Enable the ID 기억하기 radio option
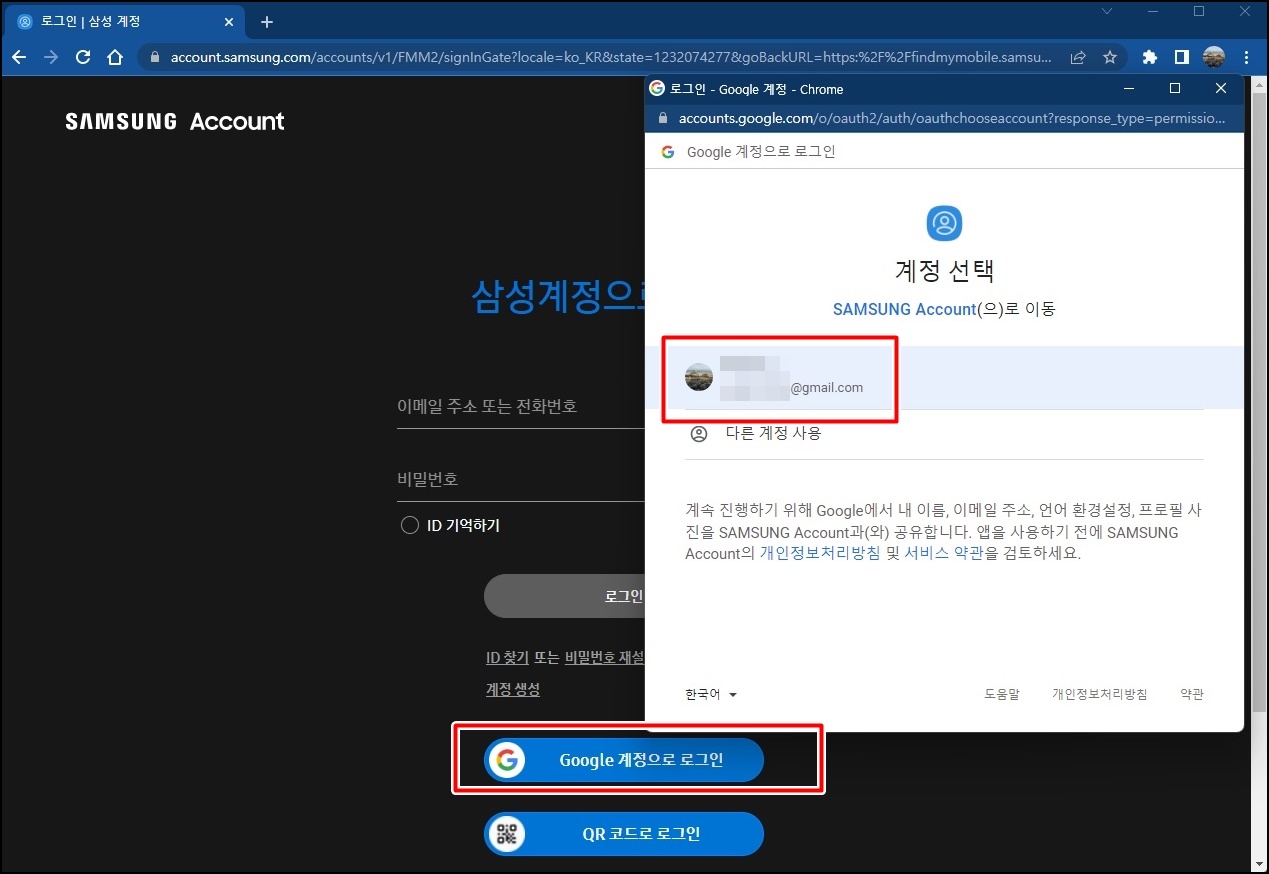The image size is (1269, 874). pos(409,525)
